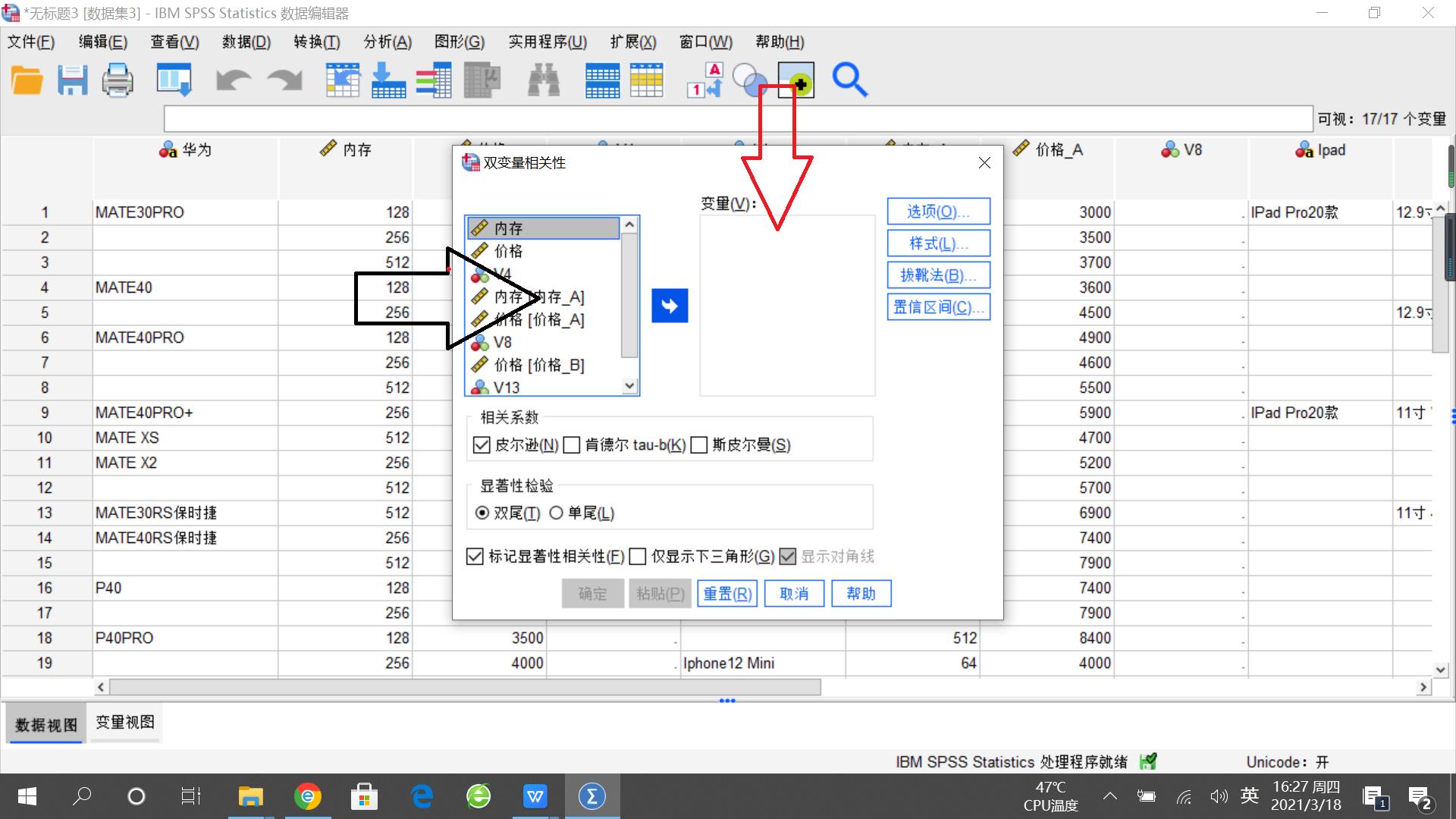Open Windows Start menu
Screen dimensions: 1456x819
click(27, 796)
